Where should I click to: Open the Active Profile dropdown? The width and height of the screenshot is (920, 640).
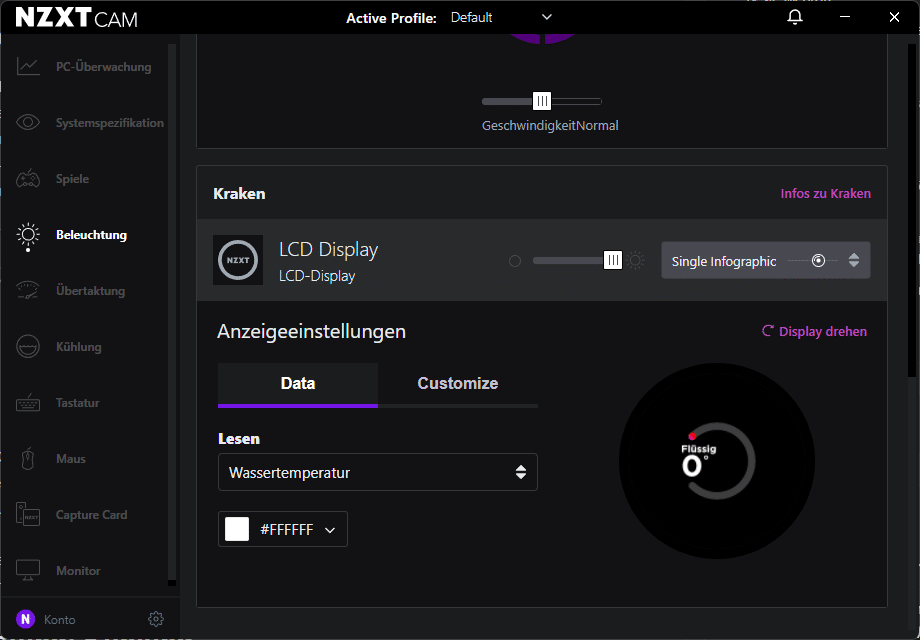(500, 17)
